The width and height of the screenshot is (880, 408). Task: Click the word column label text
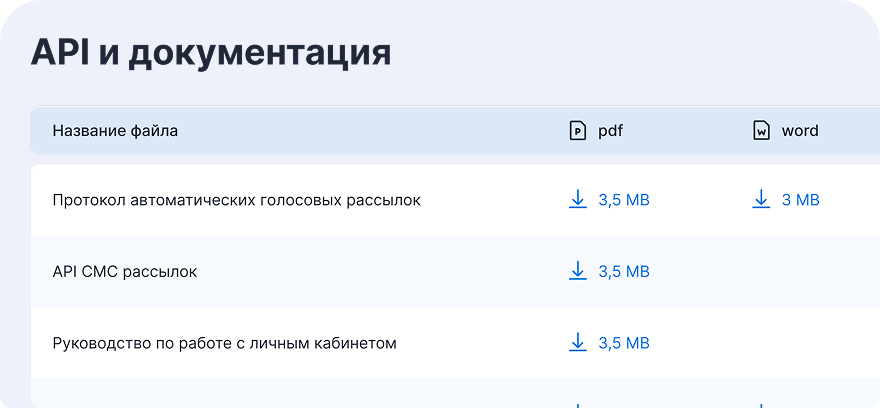(800, 130)
